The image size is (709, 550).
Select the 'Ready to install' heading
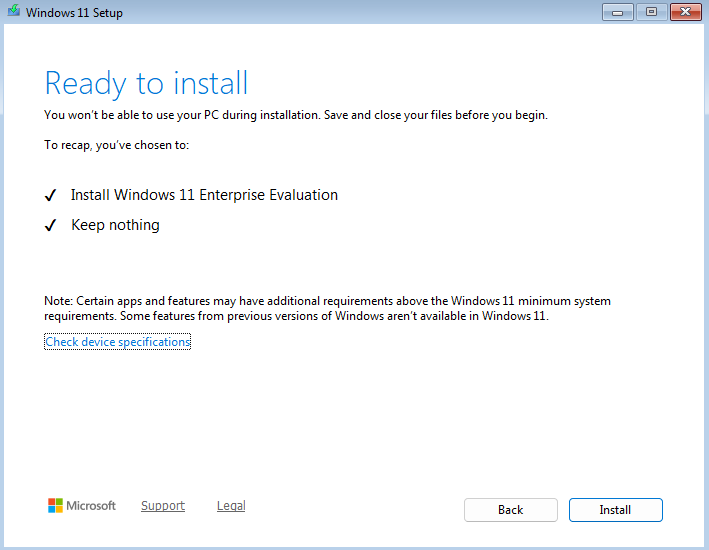[147, 84]
